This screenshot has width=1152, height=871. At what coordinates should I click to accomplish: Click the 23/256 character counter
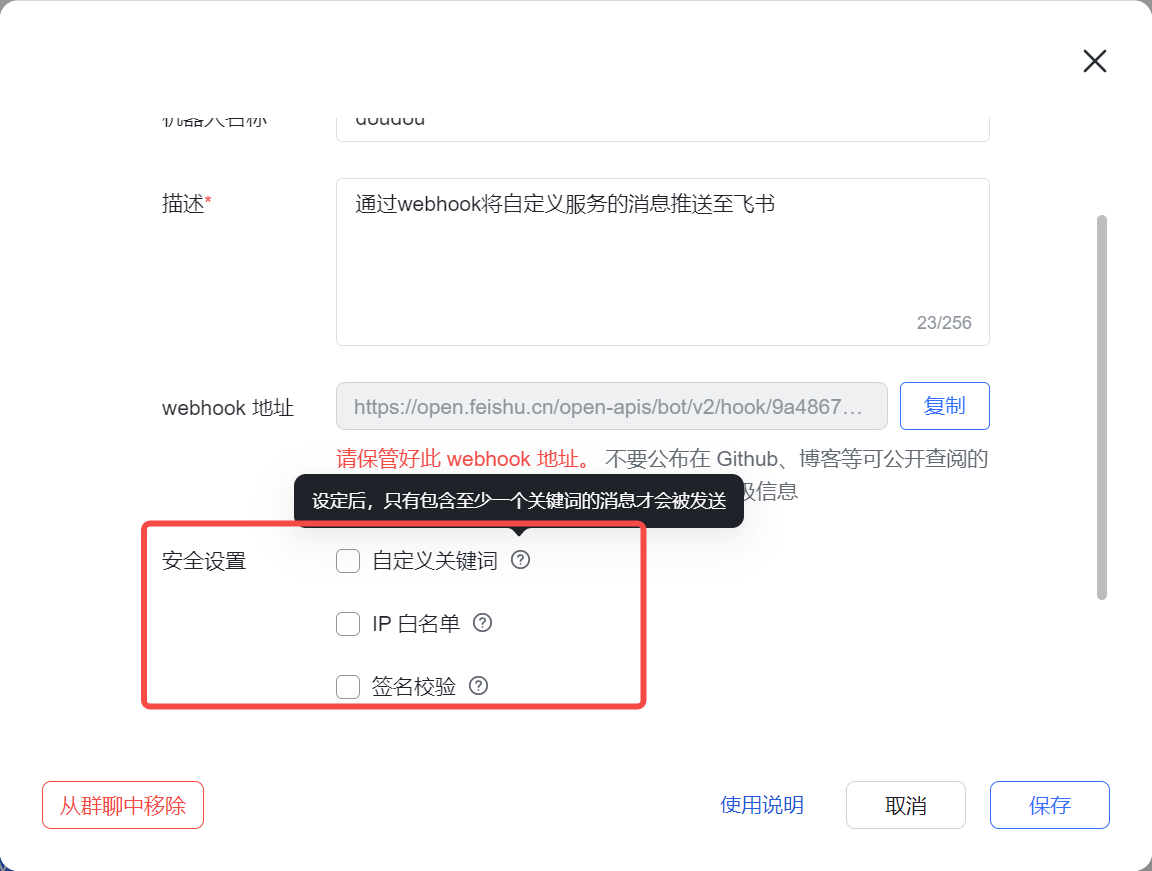point(944,322)
